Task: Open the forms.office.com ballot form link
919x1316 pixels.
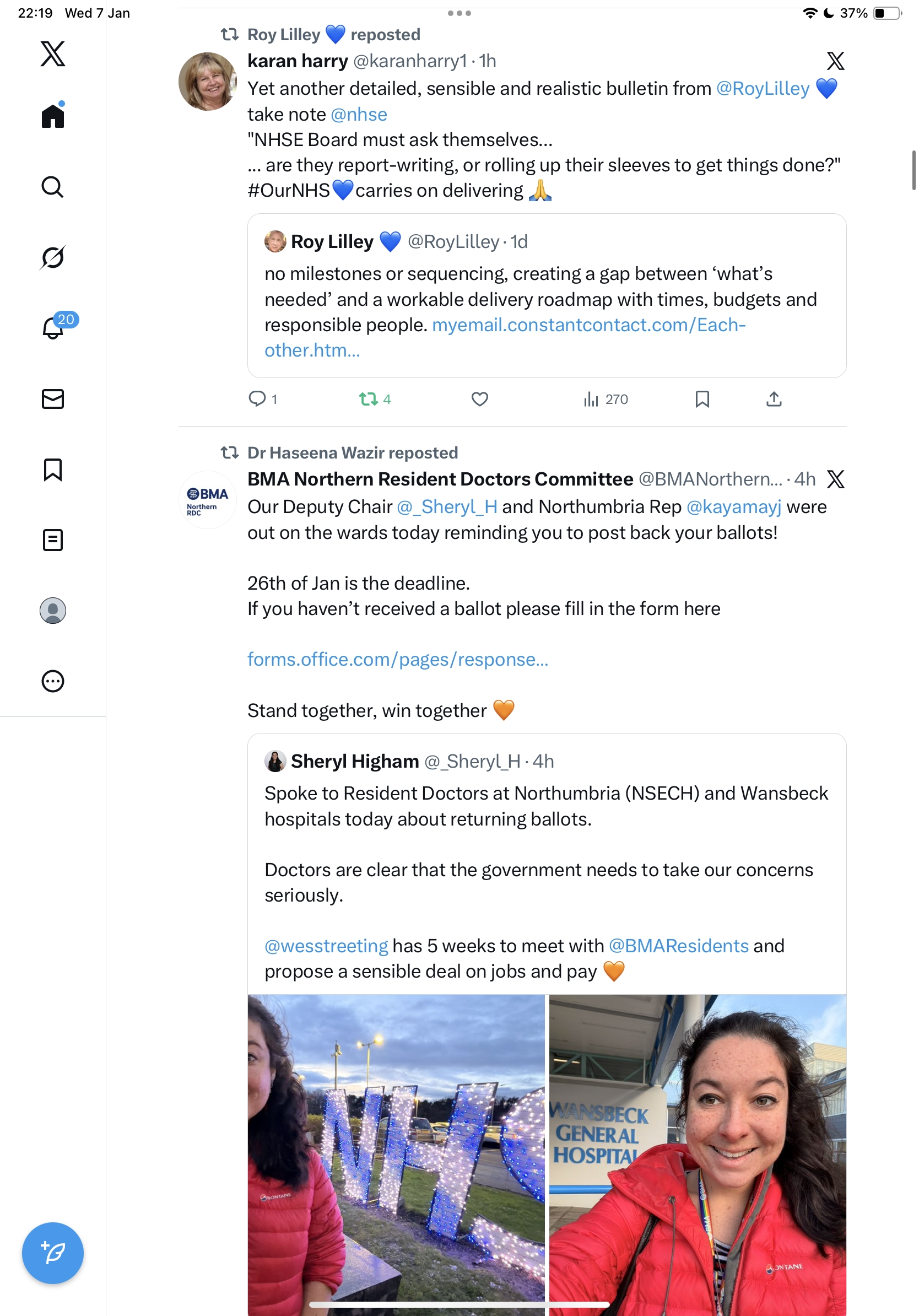Action: [x=398, y=660]
